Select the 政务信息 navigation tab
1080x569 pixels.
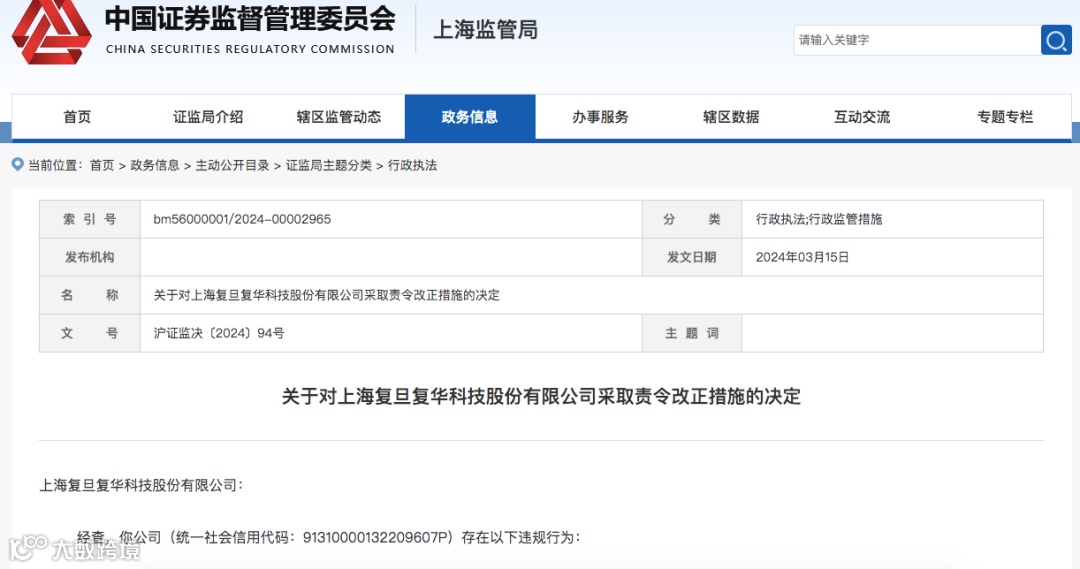coord(470,117)
